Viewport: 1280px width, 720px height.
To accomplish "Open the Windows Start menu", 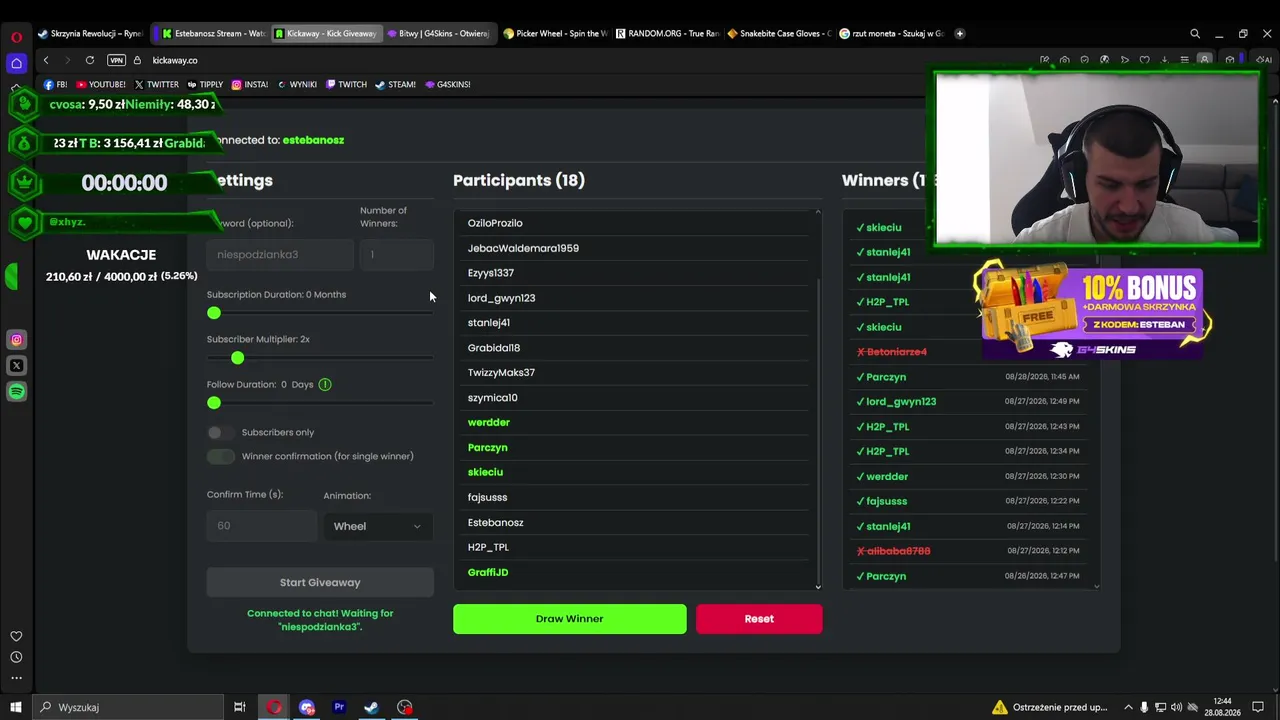I will pyautogui.click(x=16, y=707).
